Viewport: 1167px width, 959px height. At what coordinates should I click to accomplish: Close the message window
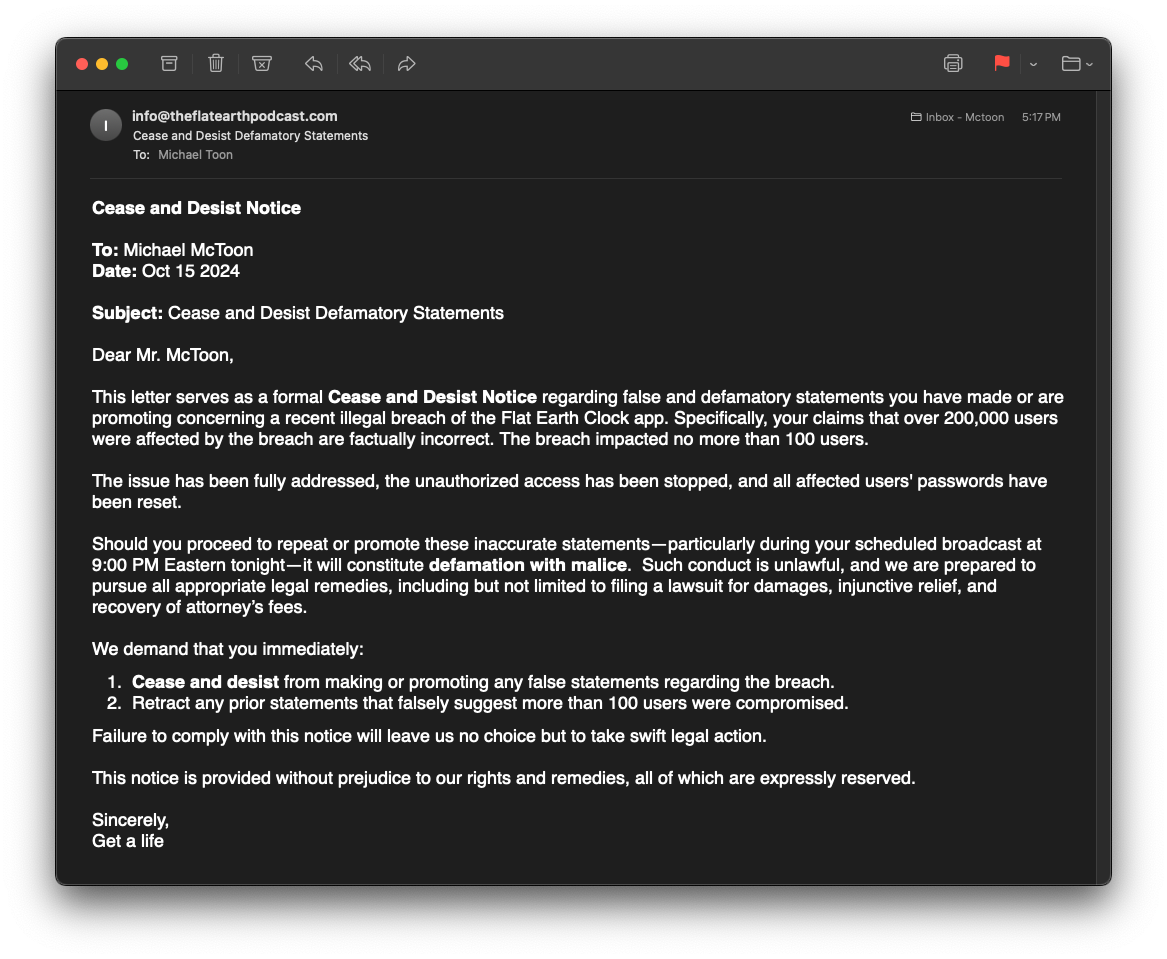tap(82, 64)
